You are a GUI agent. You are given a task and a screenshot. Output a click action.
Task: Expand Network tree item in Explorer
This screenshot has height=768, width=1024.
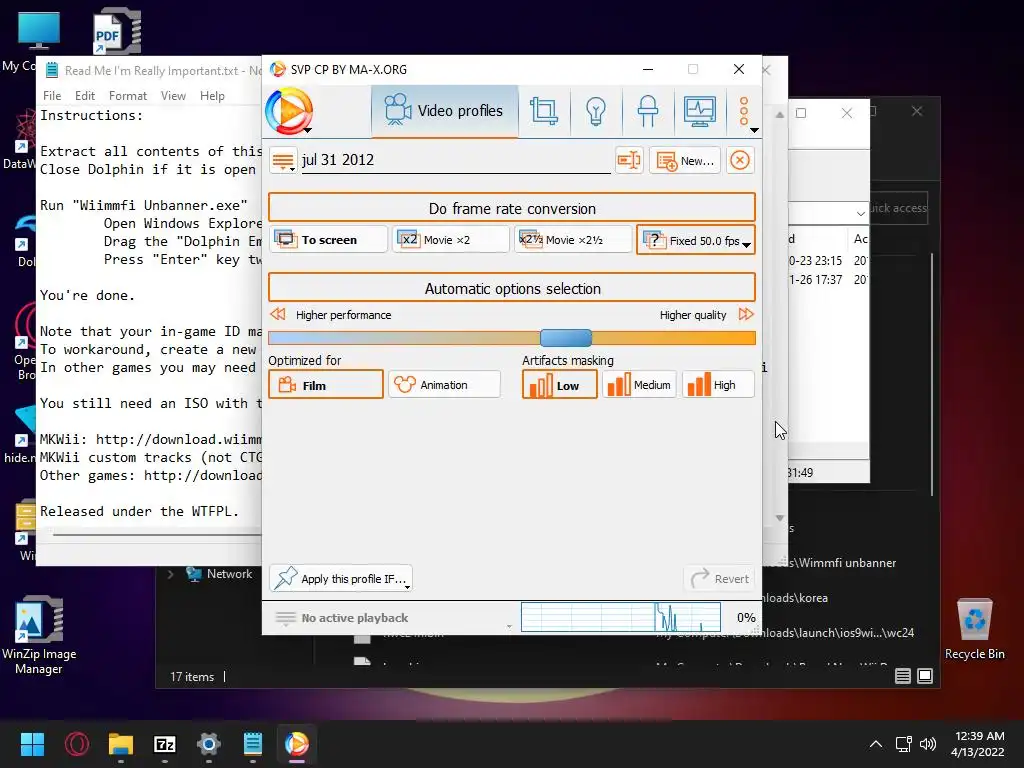[171, 574]
